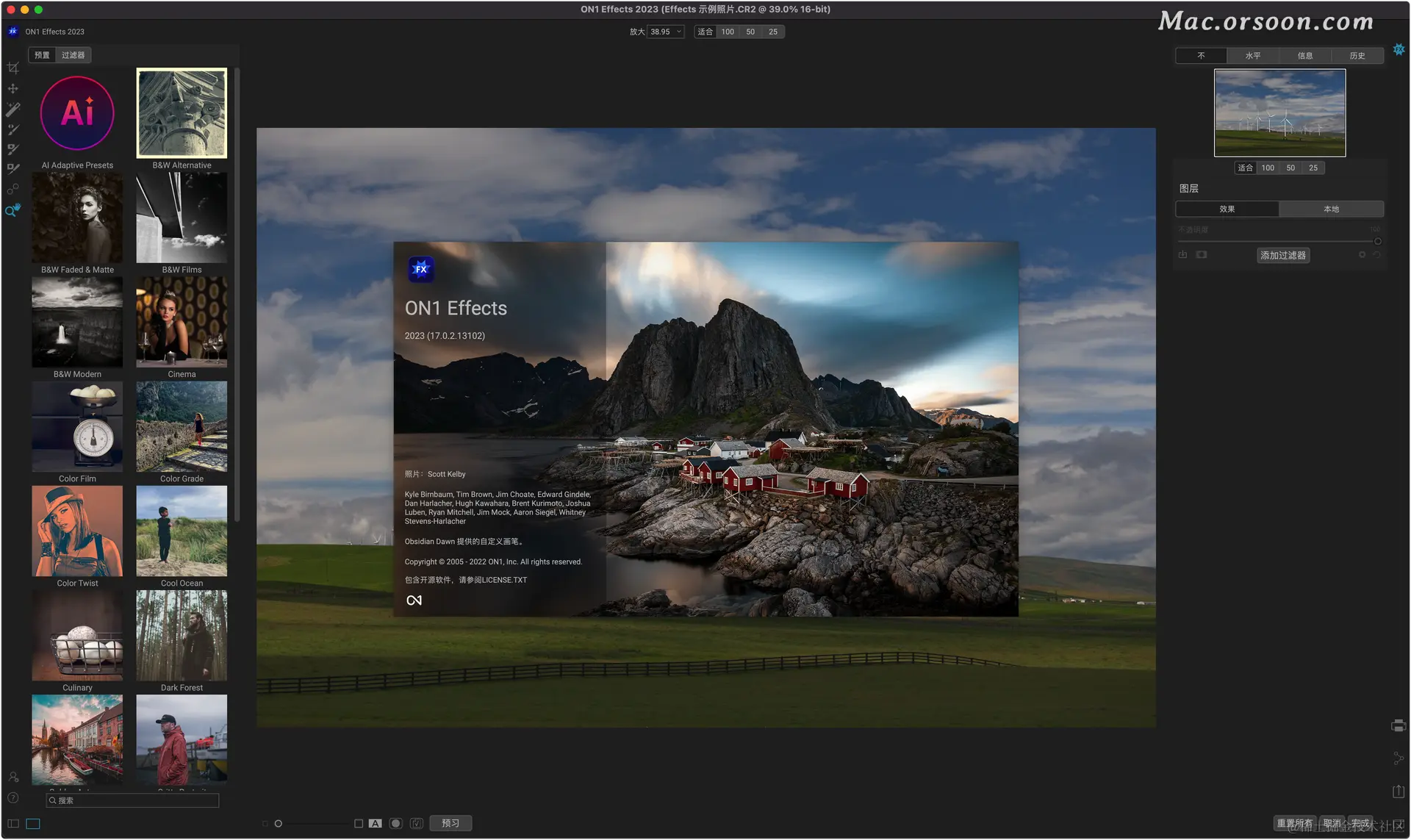Toggle soft proofing checkmark icon near 预习

tap(417, 824)
